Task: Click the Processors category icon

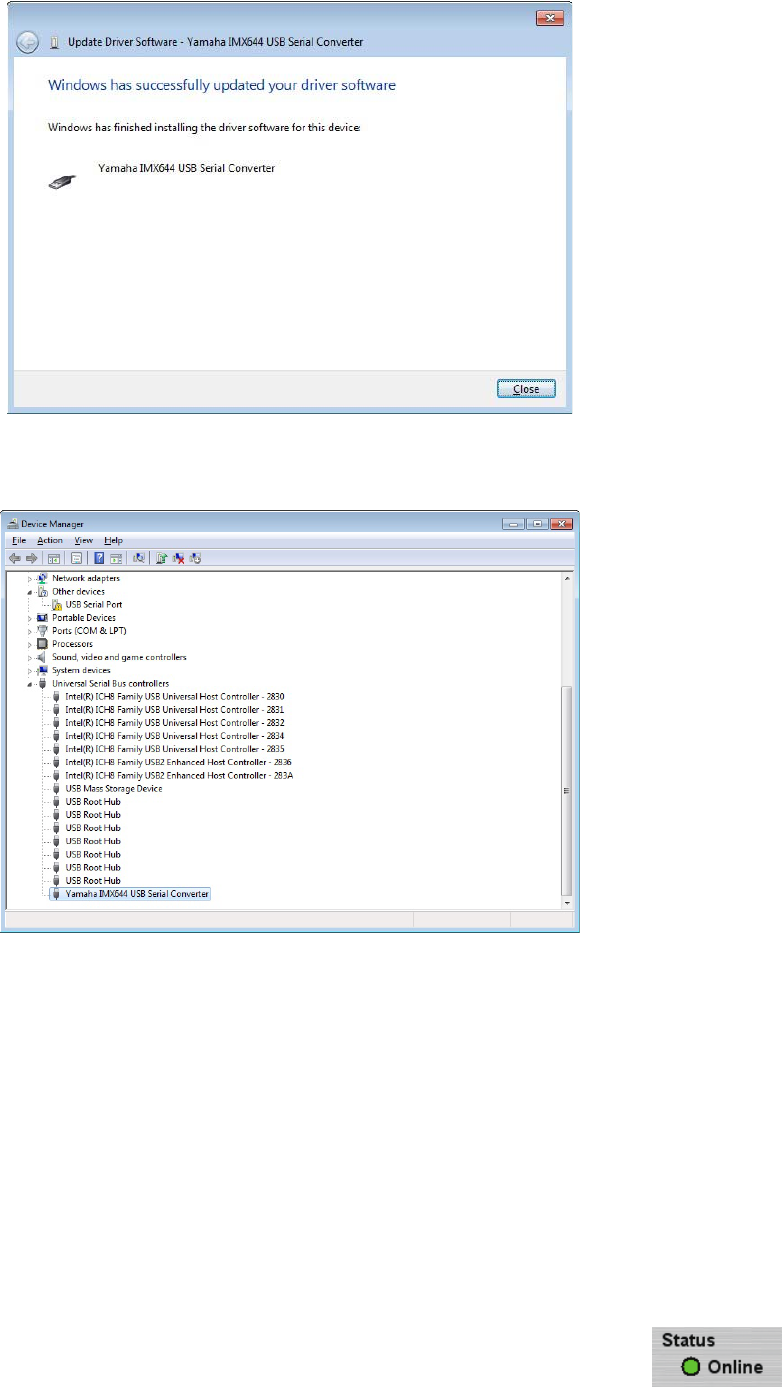Action: 43,644
